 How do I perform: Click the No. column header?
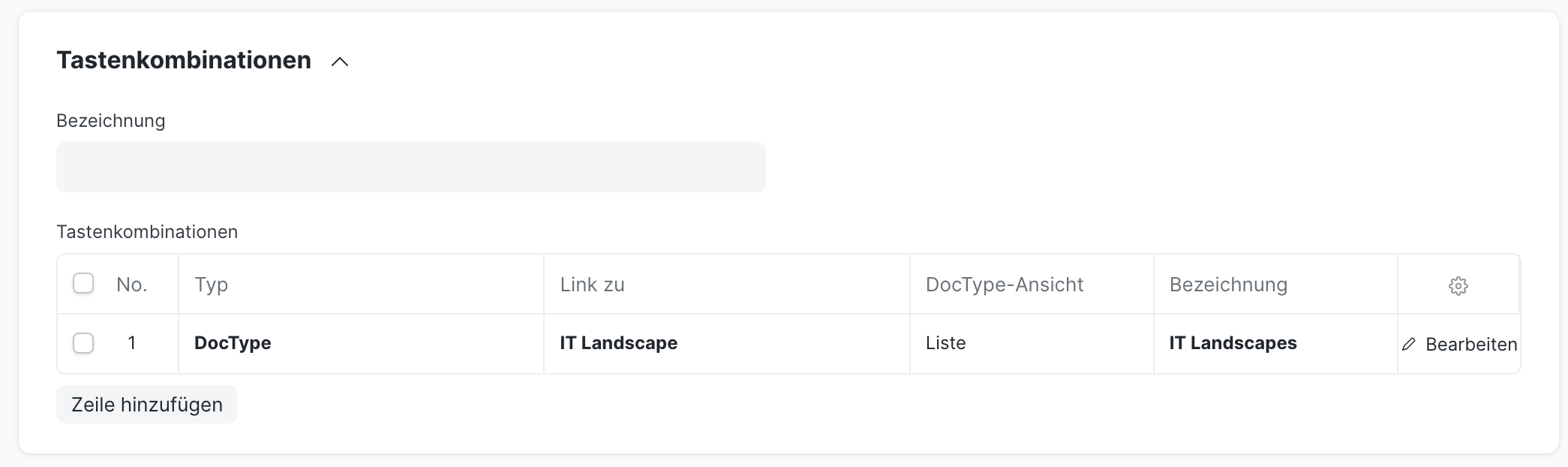[x=132, y=285]
